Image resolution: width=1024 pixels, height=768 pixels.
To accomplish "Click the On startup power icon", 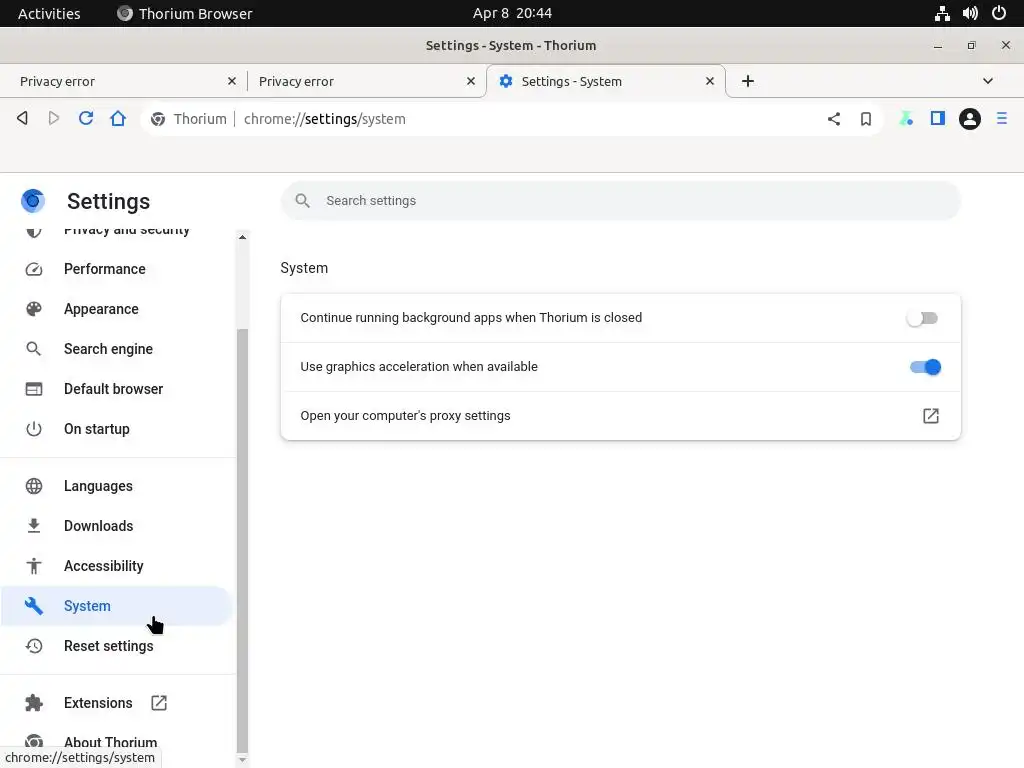I will pyautogui.click(x=34, y=429).
